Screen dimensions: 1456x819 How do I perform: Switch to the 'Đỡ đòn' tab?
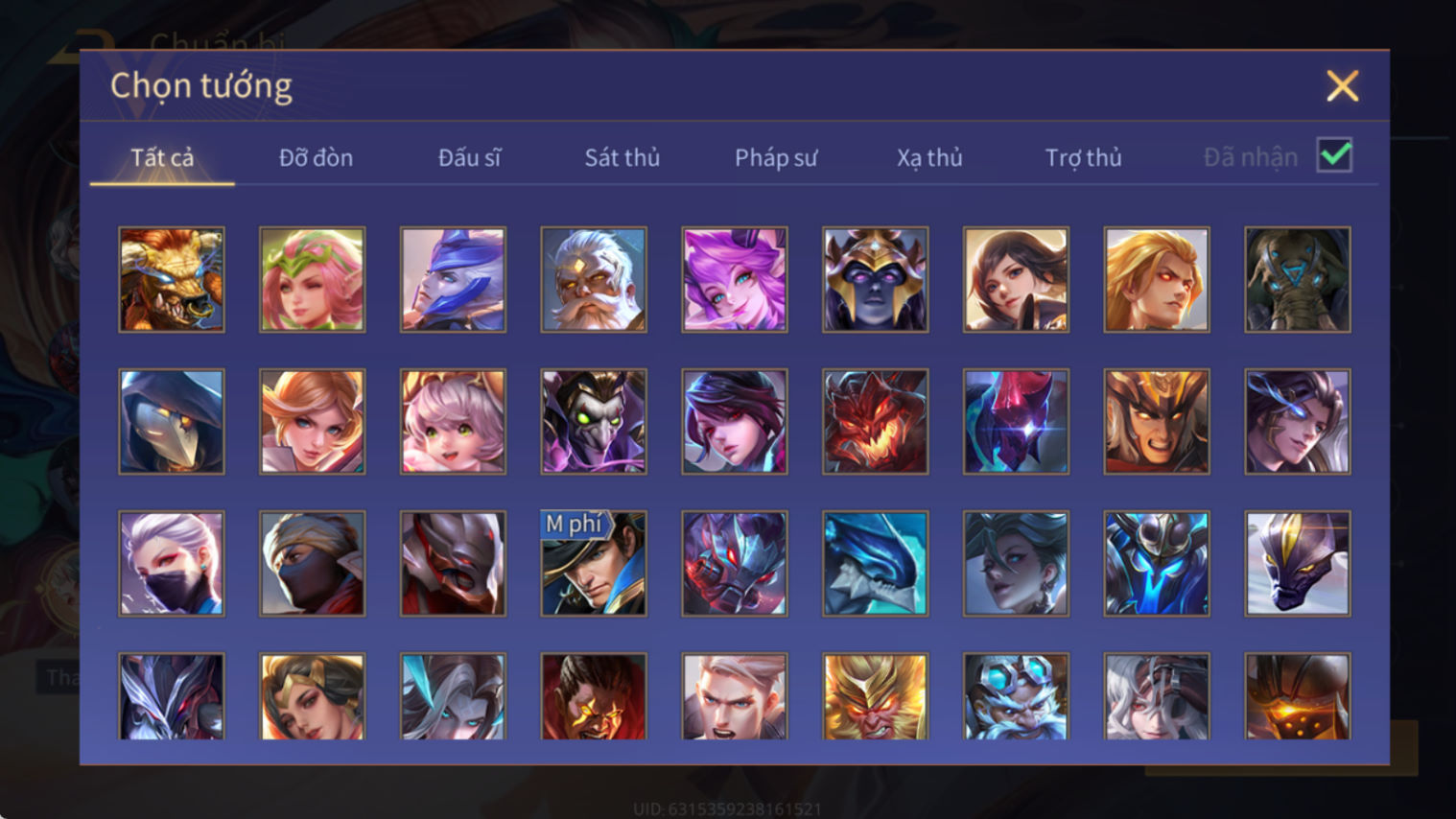pyautogui.click(x=316, y=157)
